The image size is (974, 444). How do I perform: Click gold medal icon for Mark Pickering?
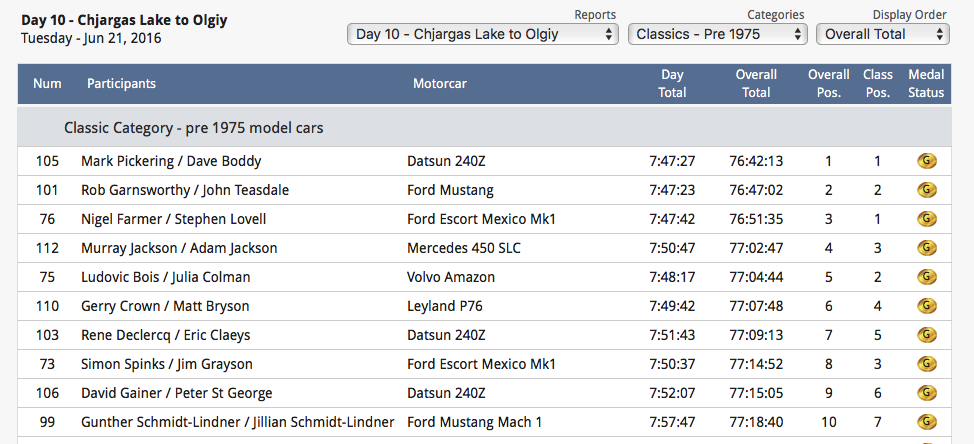click(x=926, y=161)
